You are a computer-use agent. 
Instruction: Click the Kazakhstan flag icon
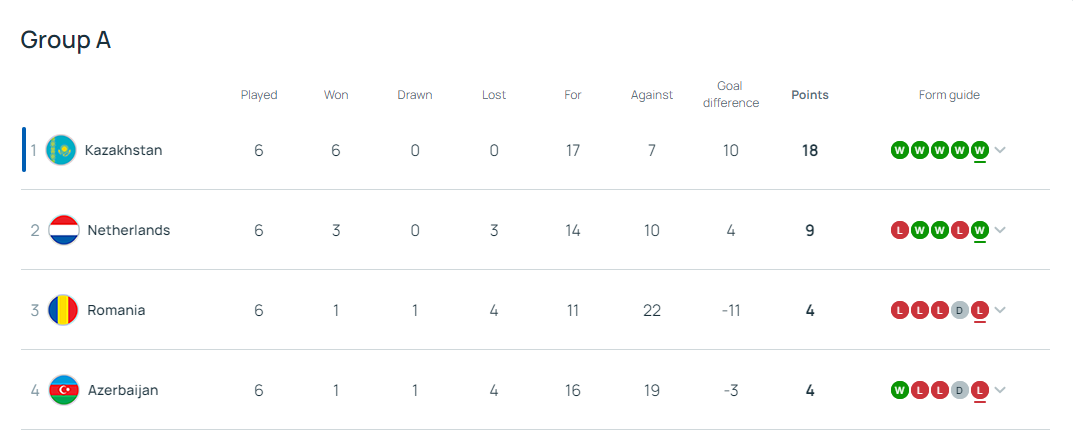tap(61, 150)
